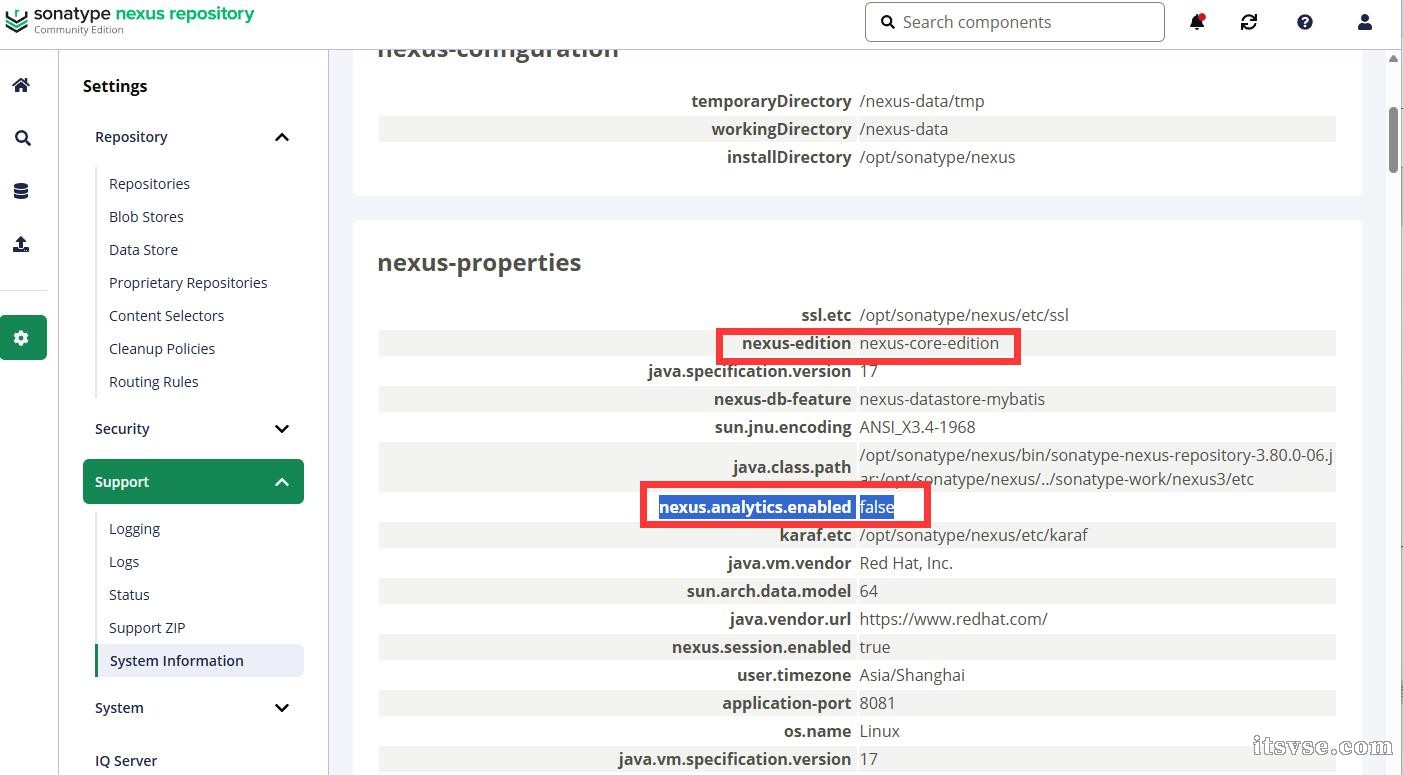Click the nexus-edition value nexus-core-edition
Screen dimensions: 1403x775
click(929, 343)
